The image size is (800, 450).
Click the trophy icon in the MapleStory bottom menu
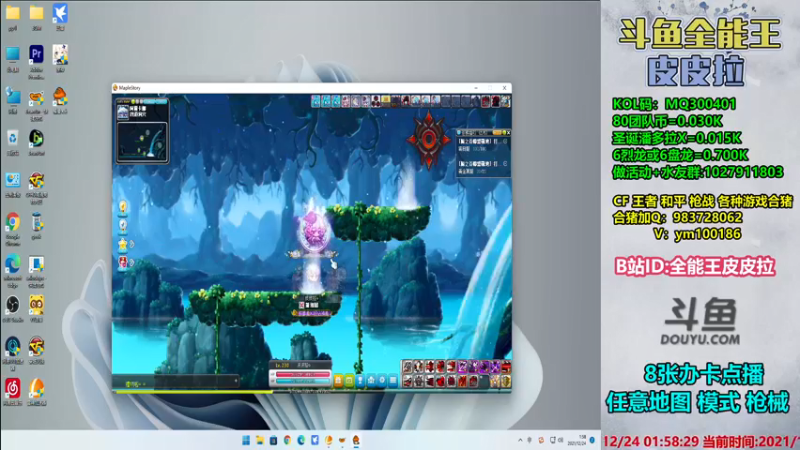click(x=360, y=381)
